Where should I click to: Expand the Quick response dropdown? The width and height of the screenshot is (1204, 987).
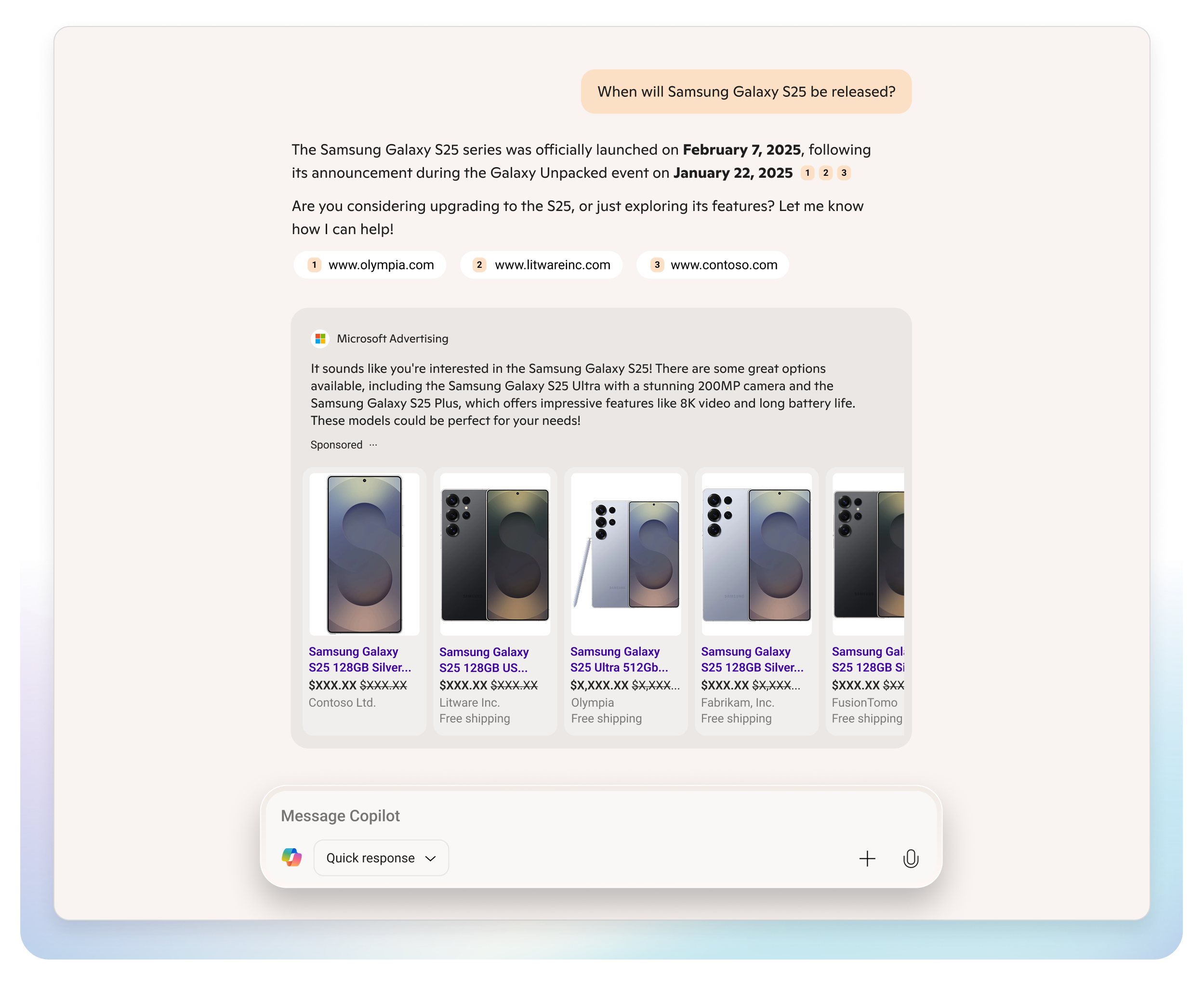click(x=381, y=858)
